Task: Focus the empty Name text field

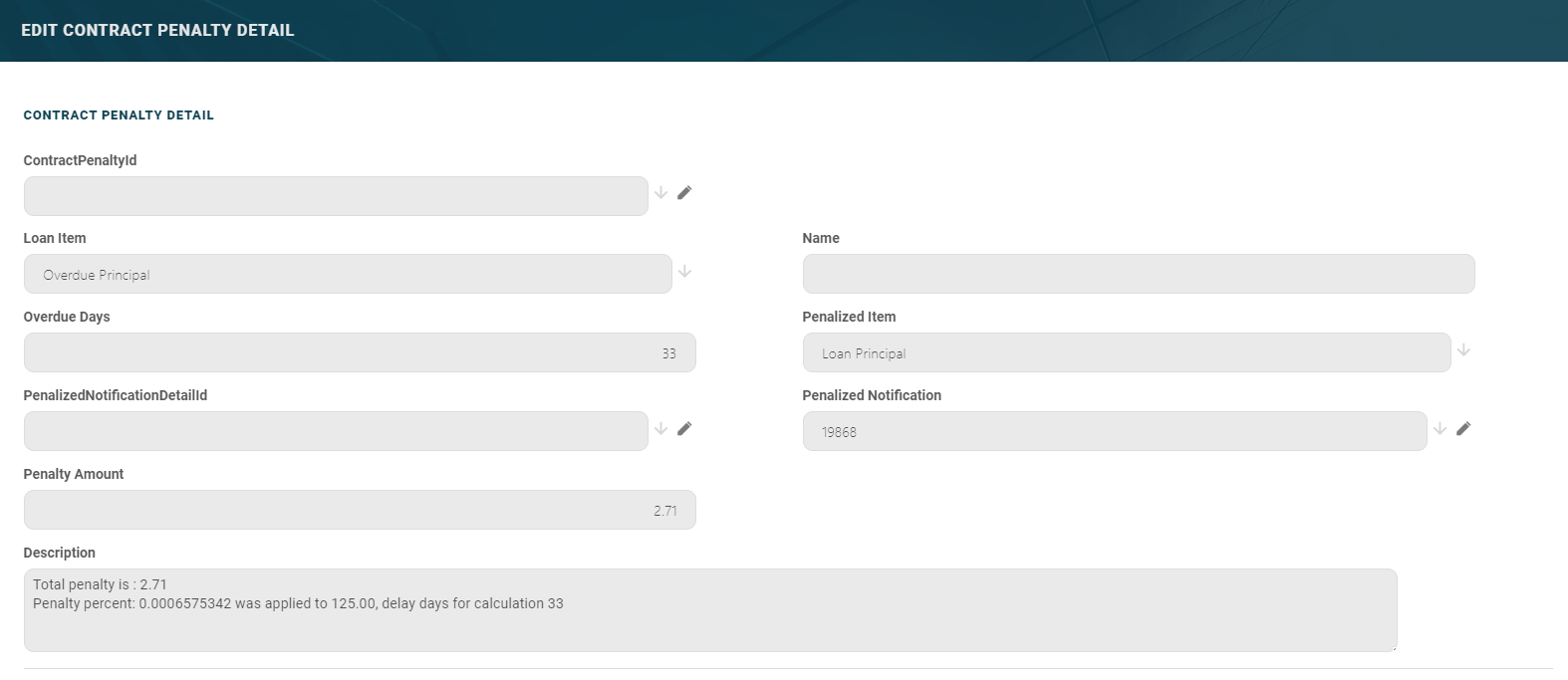Action: click(1138, 275)
